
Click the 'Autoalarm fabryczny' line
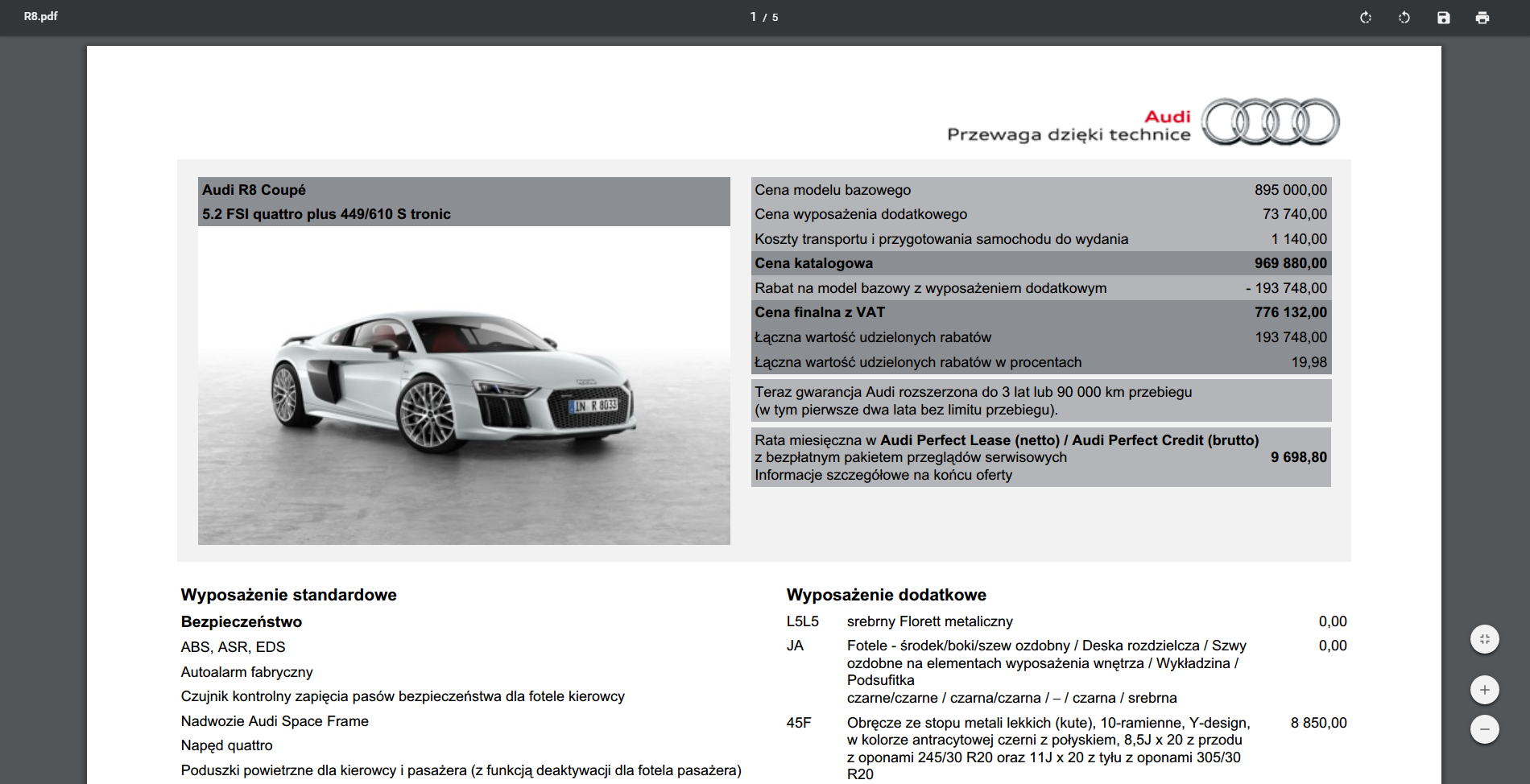click(246, 672)
